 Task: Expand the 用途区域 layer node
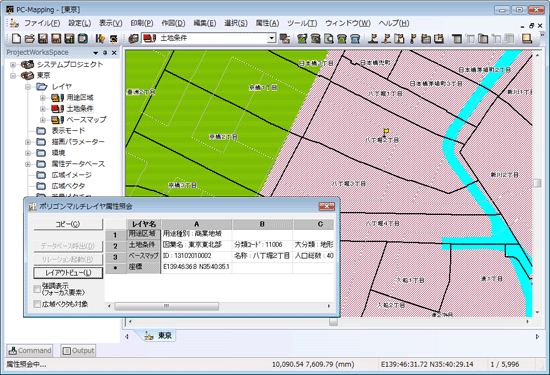pyautogui.click(x=42, y=98)
